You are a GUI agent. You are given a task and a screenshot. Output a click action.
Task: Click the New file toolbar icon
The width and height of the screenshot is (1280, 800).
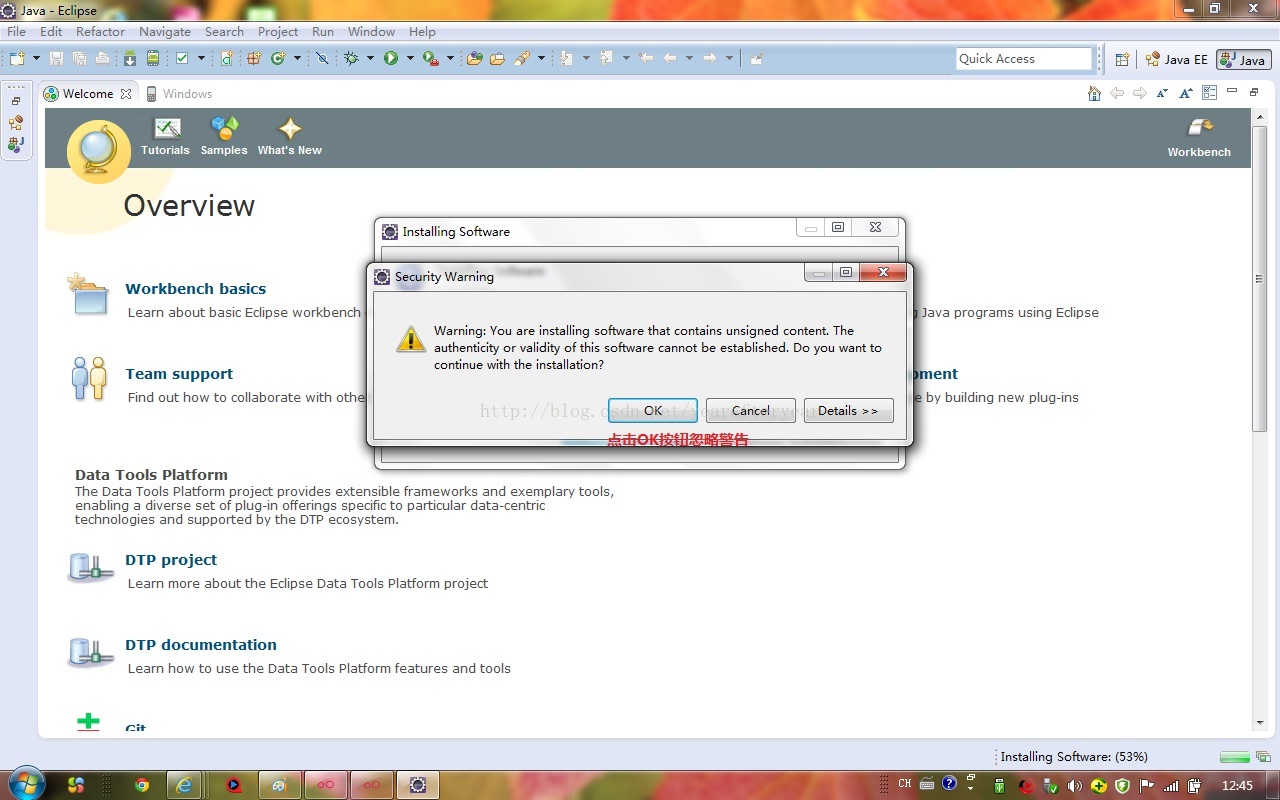pyautogui.click(x=17, y=58)
